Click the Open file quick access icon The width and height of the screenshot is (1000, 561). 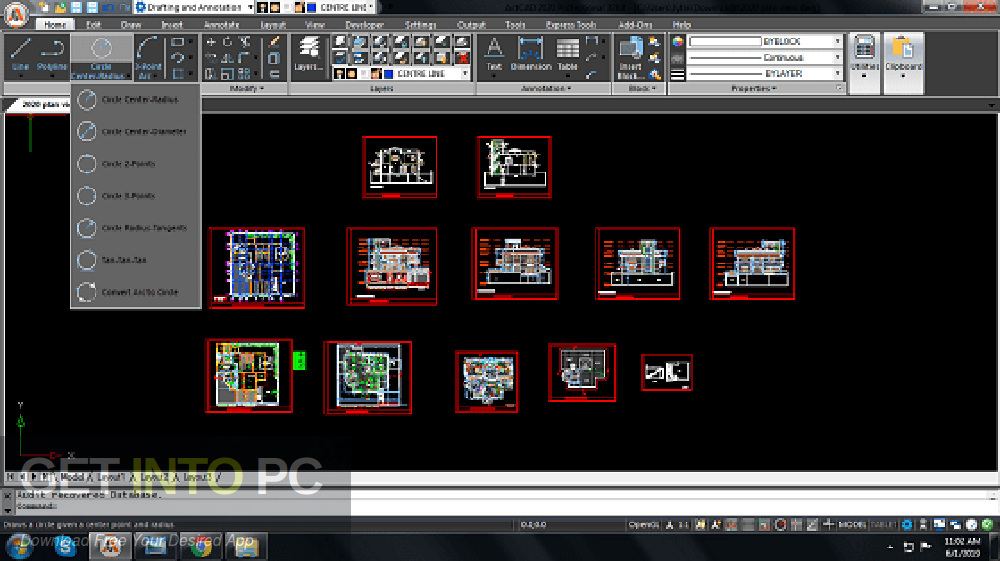60,8
